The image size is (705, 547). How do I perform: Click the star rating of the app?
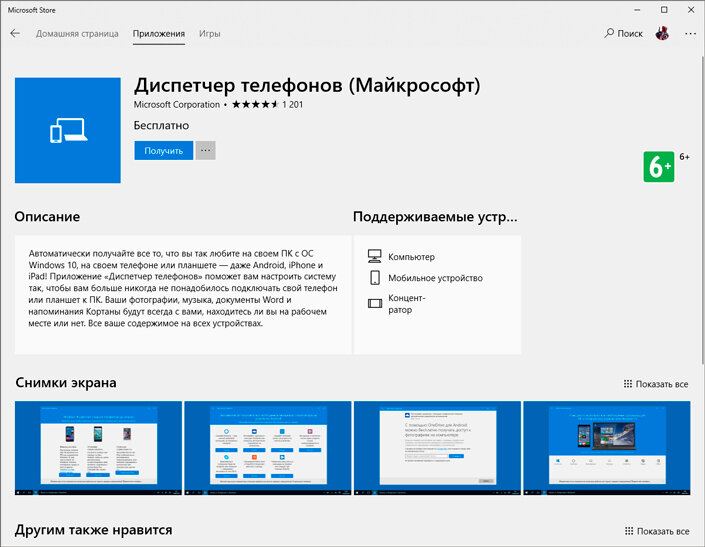255,105
